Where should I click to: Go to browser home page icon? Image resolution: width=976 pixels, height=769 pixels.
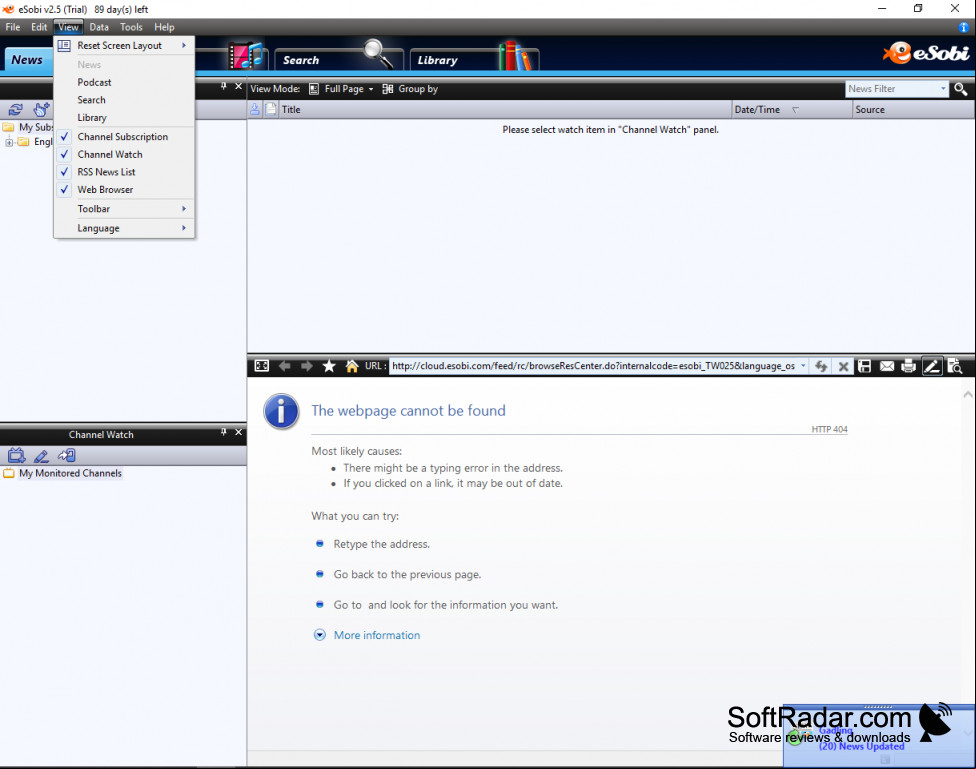(x=352, y=366)
